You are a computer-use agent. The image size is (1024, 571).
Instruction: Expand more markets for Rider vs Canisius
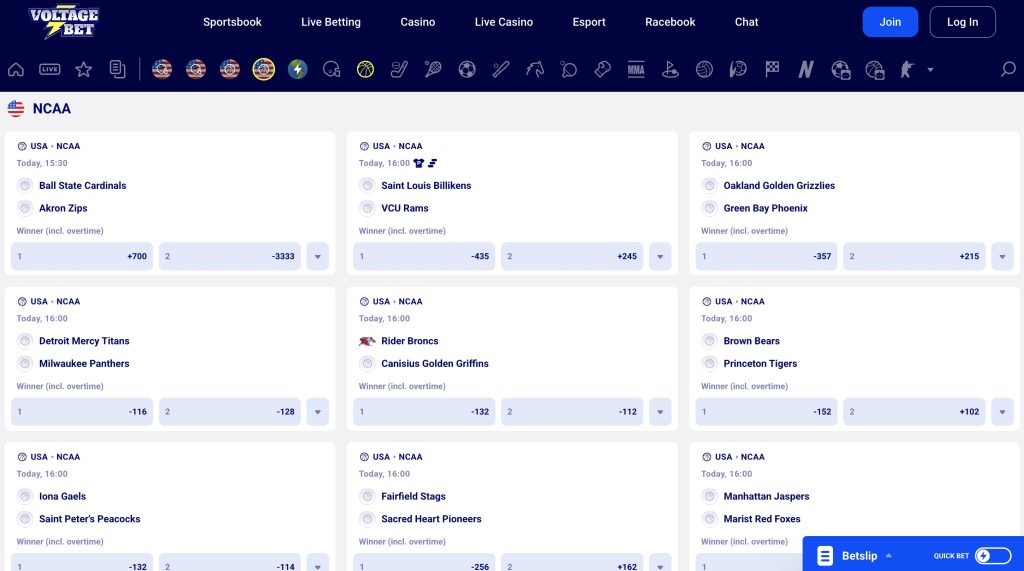(660, 412)
